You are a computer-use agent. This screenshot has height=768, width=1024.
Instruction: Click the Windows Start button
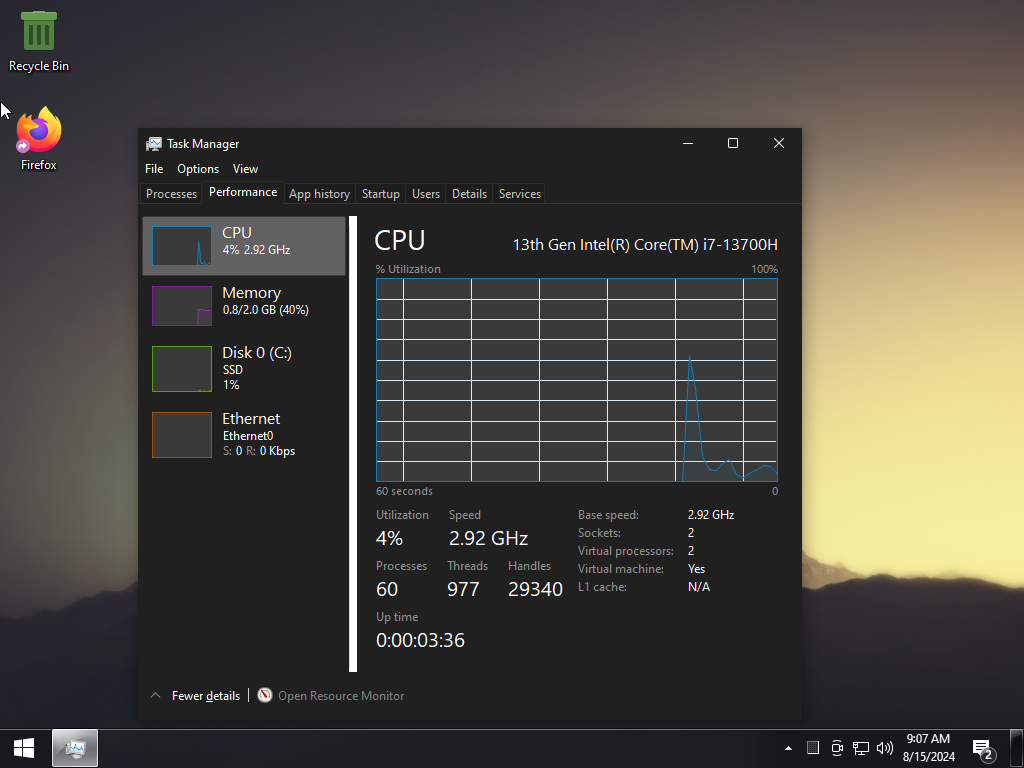(24, 748)
